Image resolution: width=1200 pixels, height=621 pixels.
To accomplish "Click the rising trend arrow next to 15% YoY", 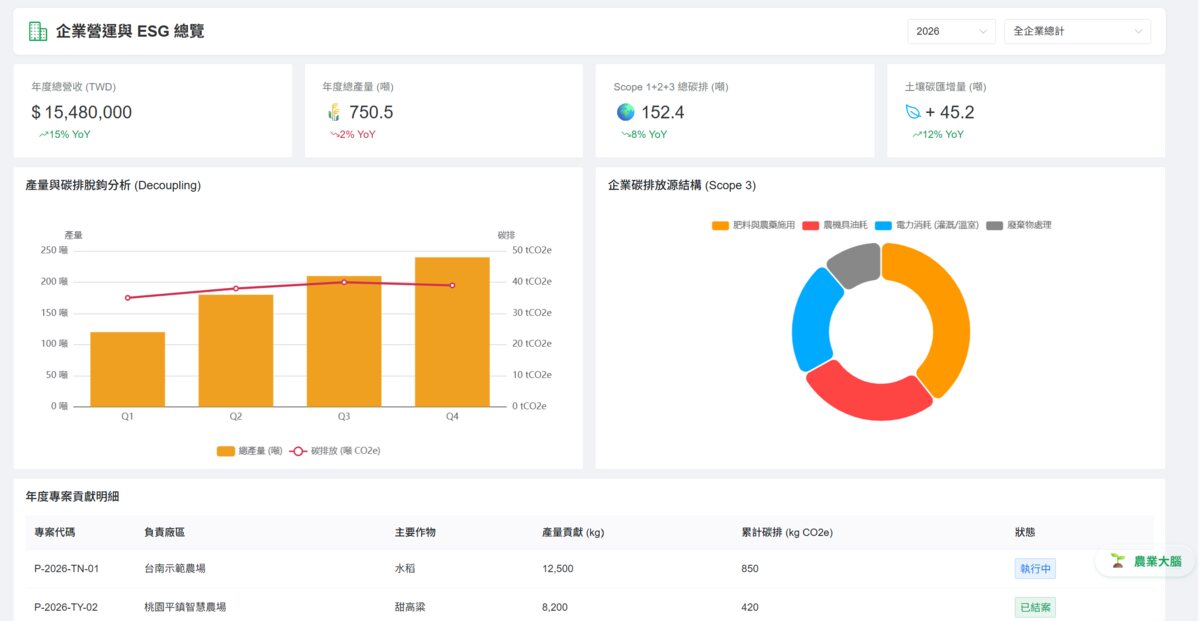I will [43, 134].
